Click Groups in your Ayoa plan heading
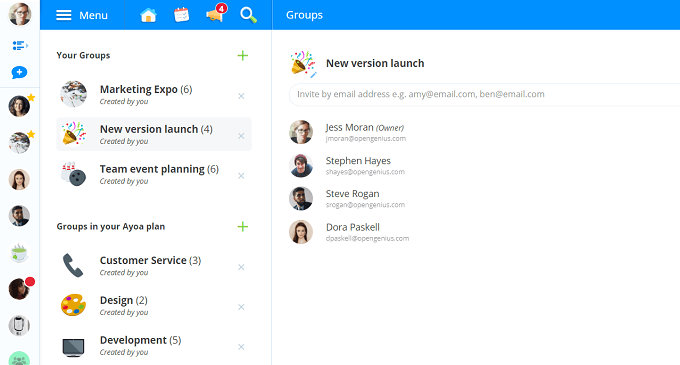 pos(111,227)
